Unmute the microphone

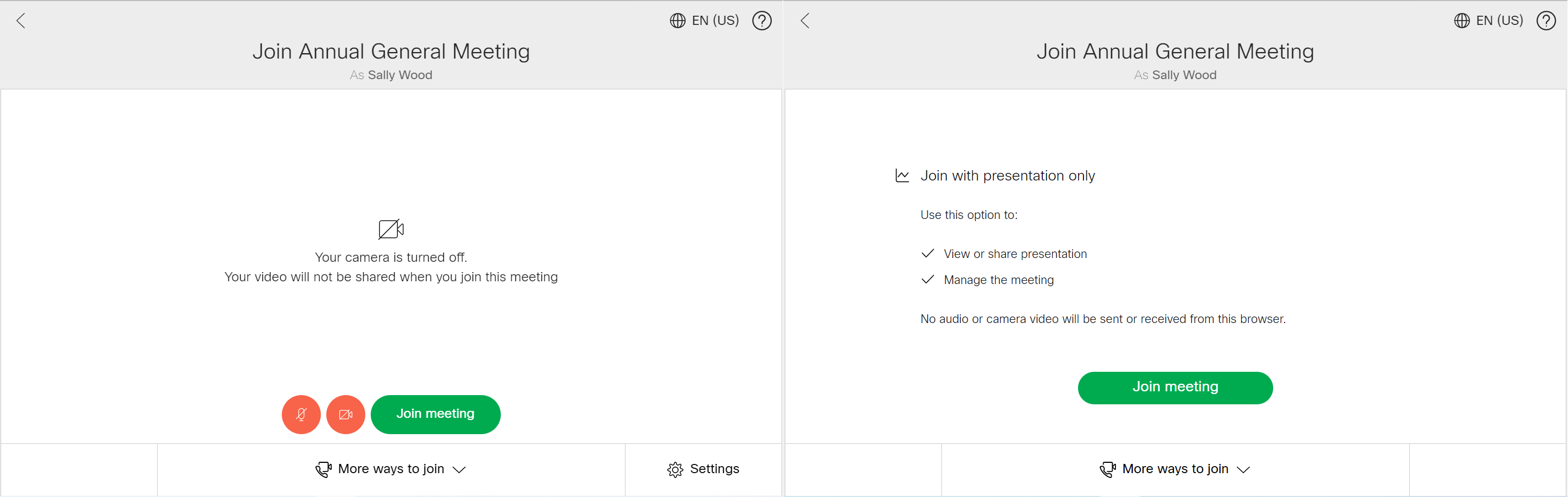click(301, 414)
